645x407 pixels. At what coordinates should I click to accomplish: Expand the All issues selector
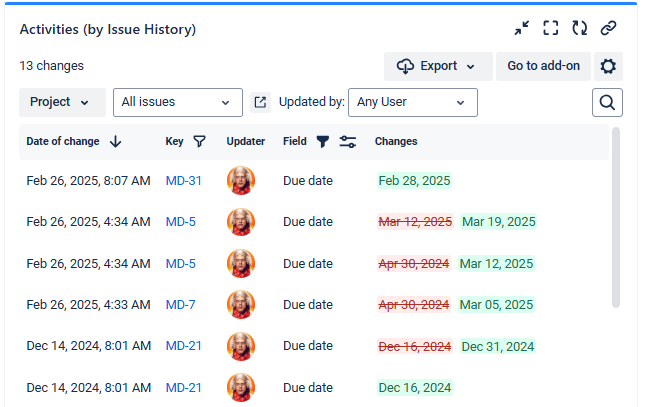[178, 102]
